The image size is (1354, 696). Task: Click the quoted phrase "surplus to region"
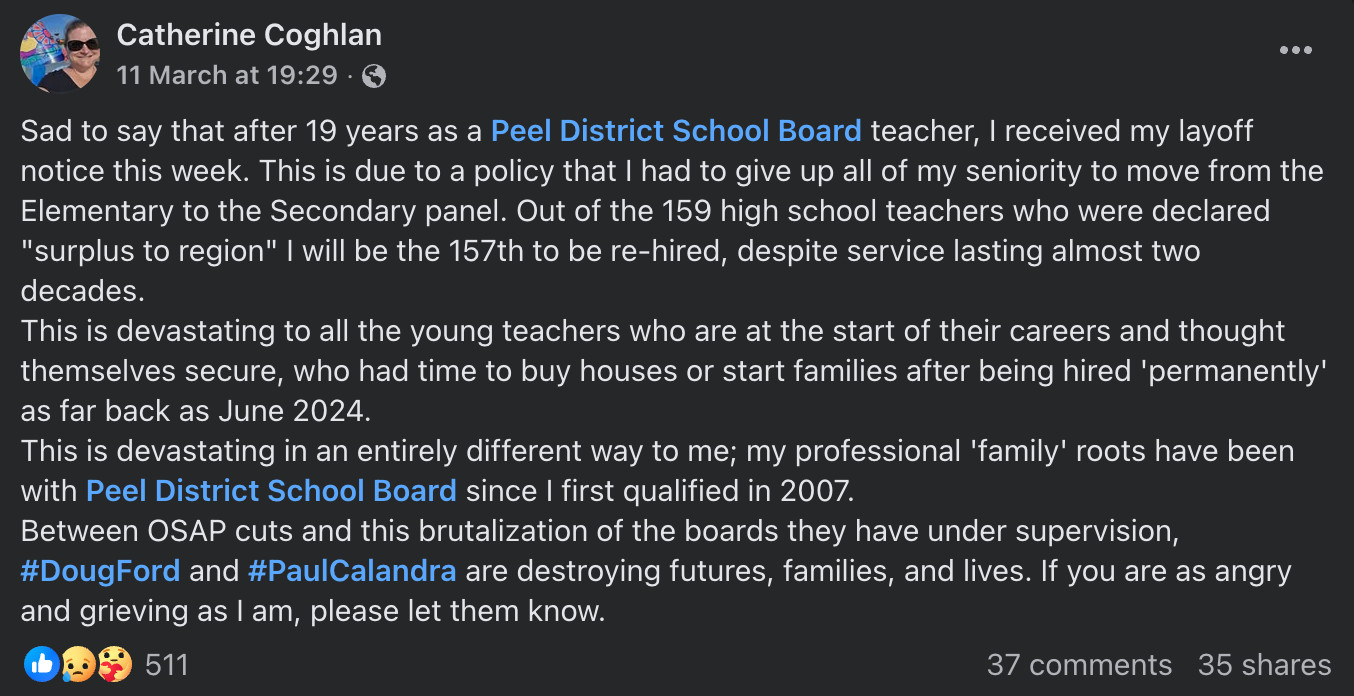click(149, 251)
